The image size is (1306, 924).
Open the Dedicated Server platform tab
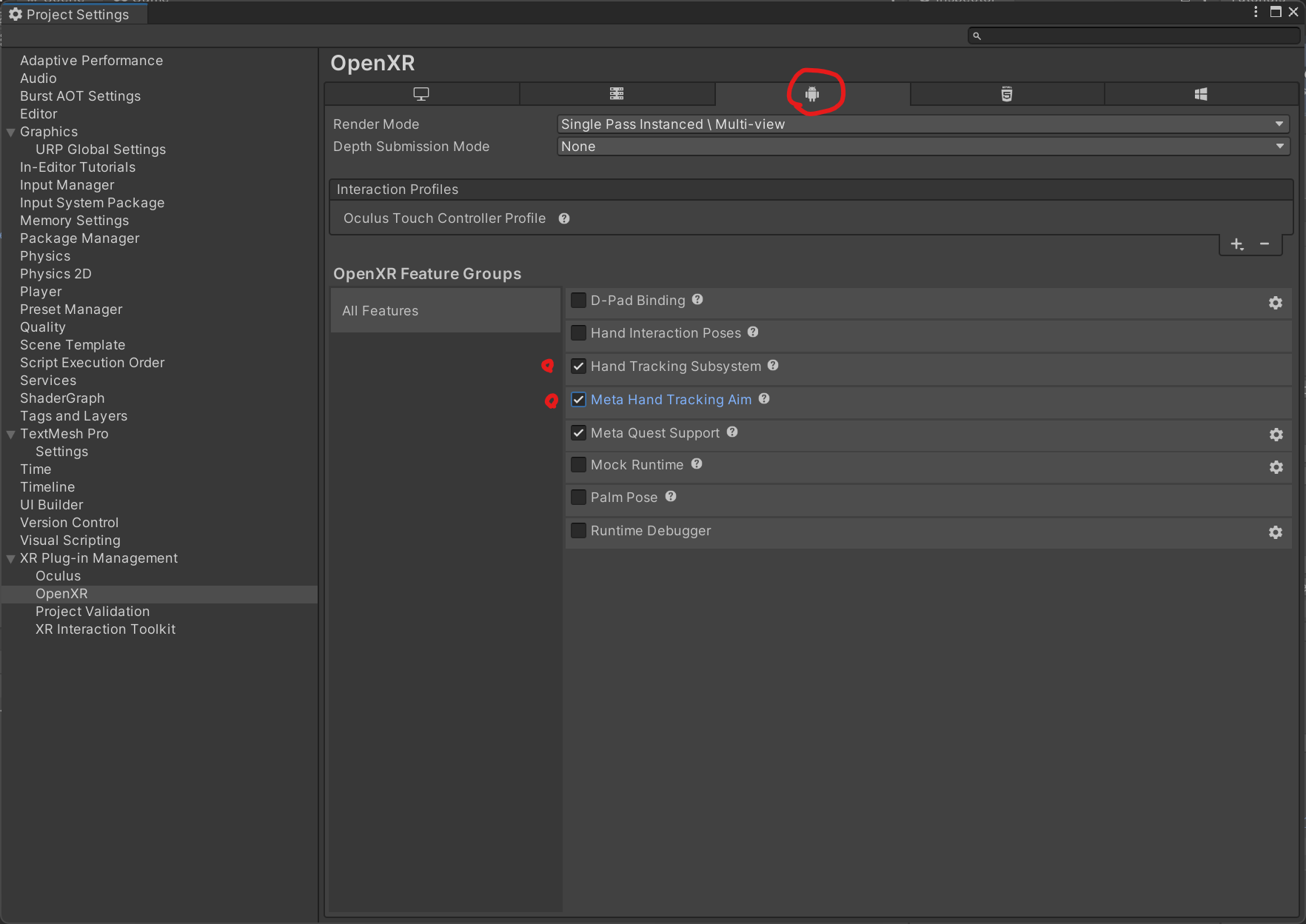pos(617,94)
